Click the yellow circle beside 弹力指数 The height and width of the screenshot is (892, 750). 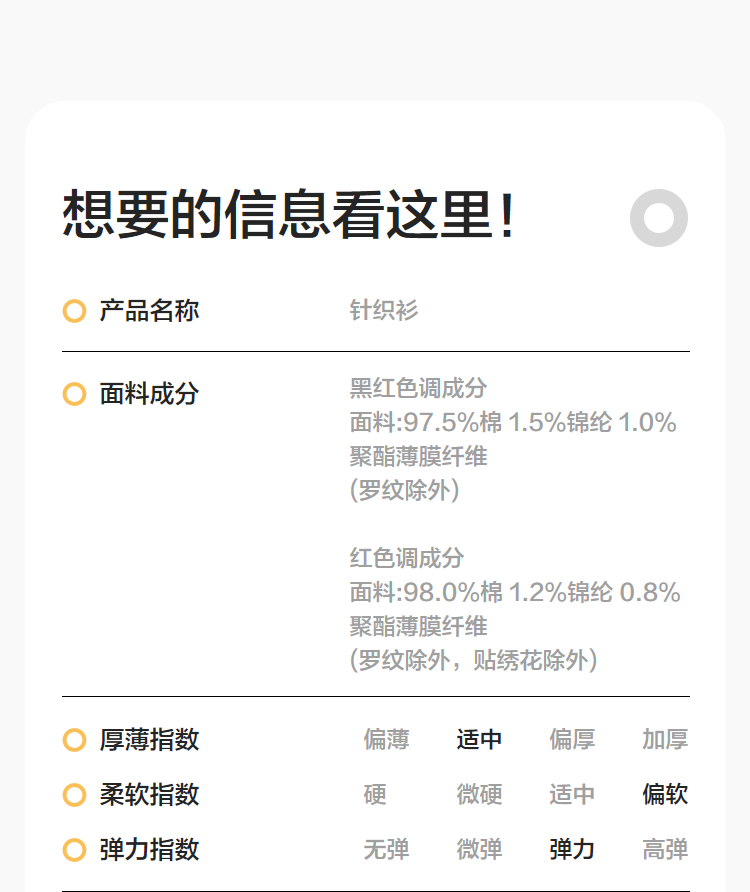coord(74,850)
